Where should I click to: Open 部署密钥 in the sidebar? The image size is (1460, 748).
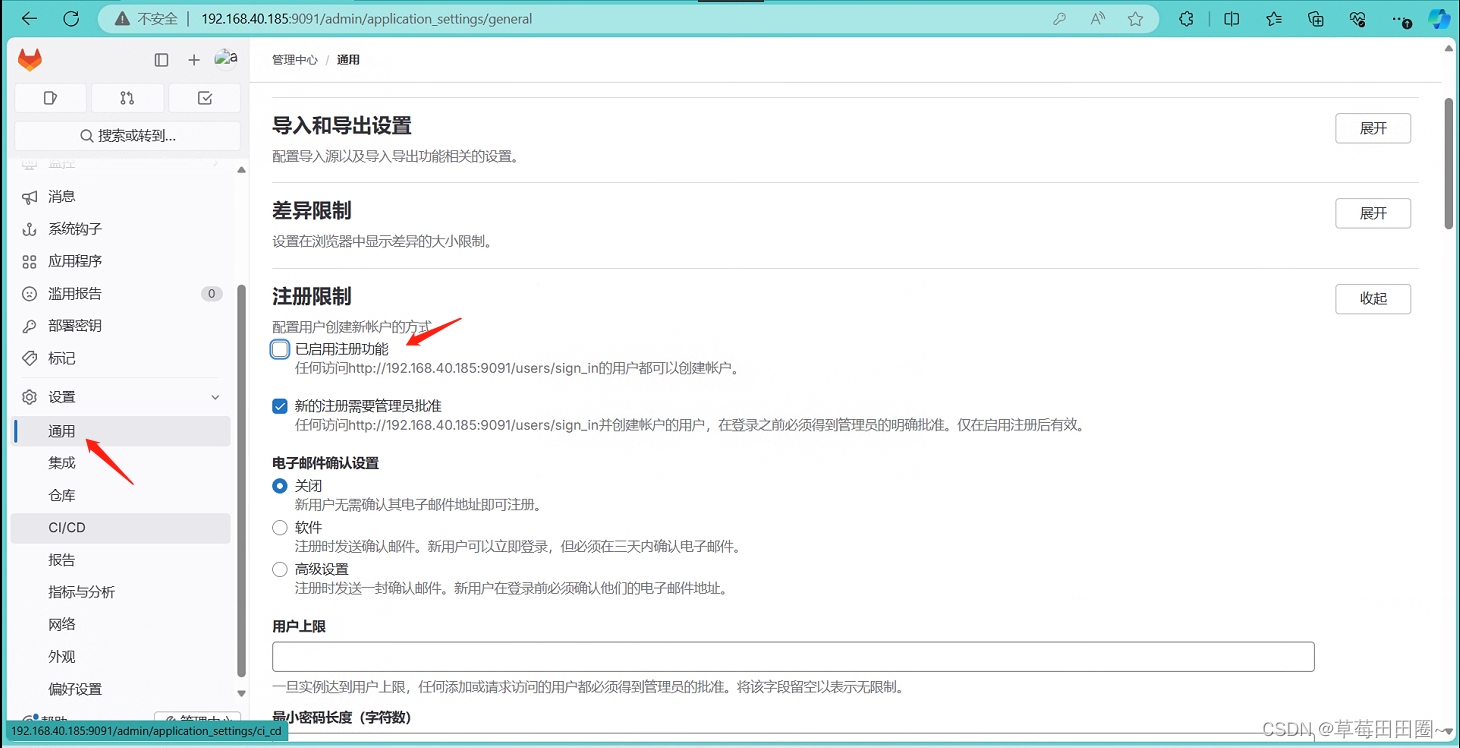pyautogui.click(x=121, y=326)
